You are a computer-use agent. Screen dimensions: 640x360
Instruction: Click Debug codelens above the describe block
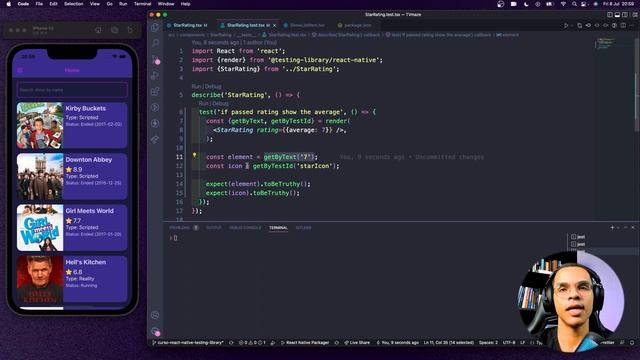tap(213, 87)
